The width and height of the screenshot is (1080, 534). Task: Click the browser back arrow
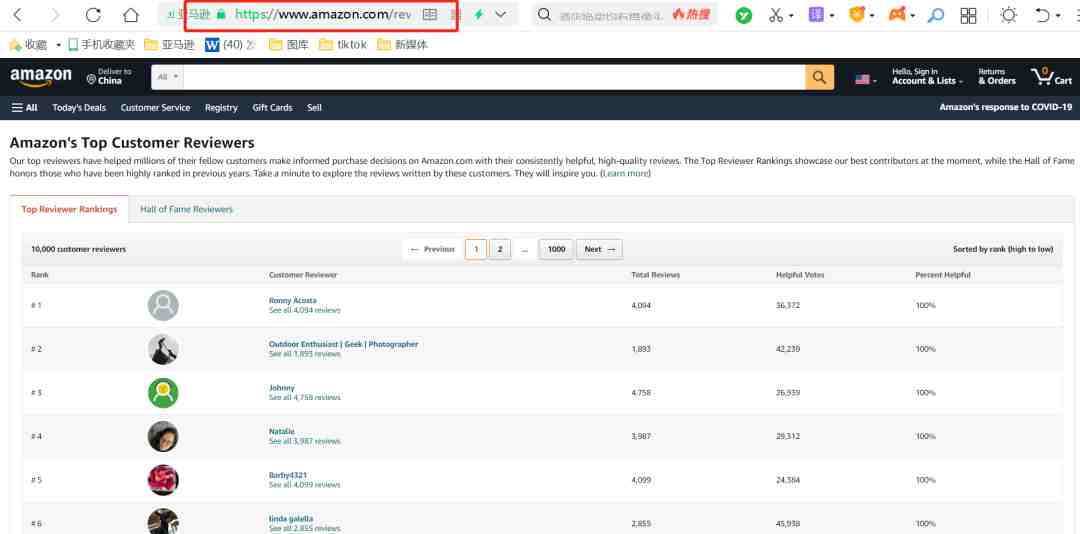(x=18, y=14)
